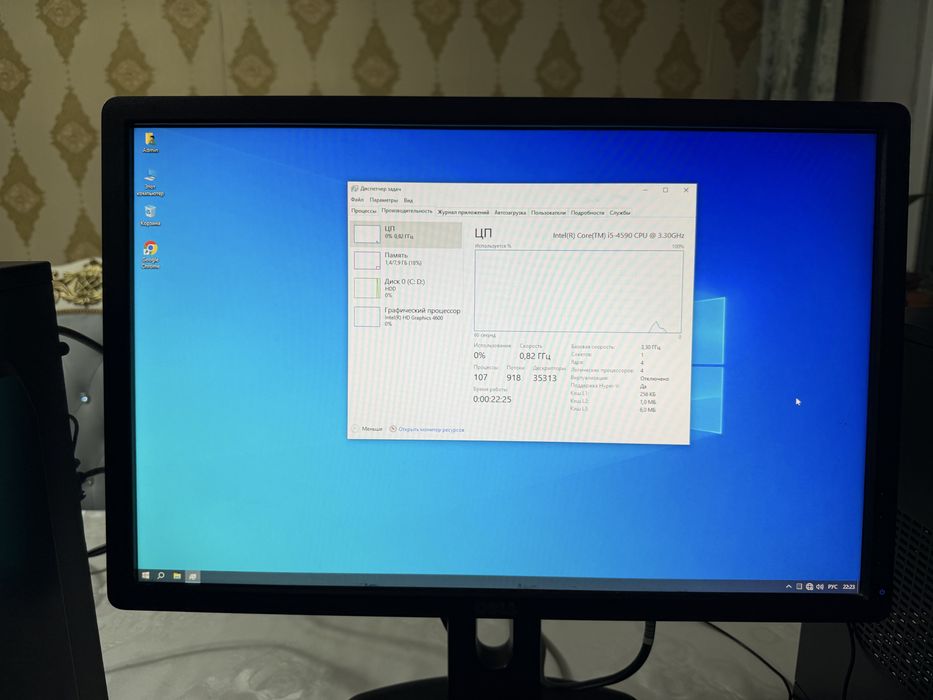933x700 pixels.
Task: Launch Google Chrome from the desktop
Action: [x=151, y=255]
